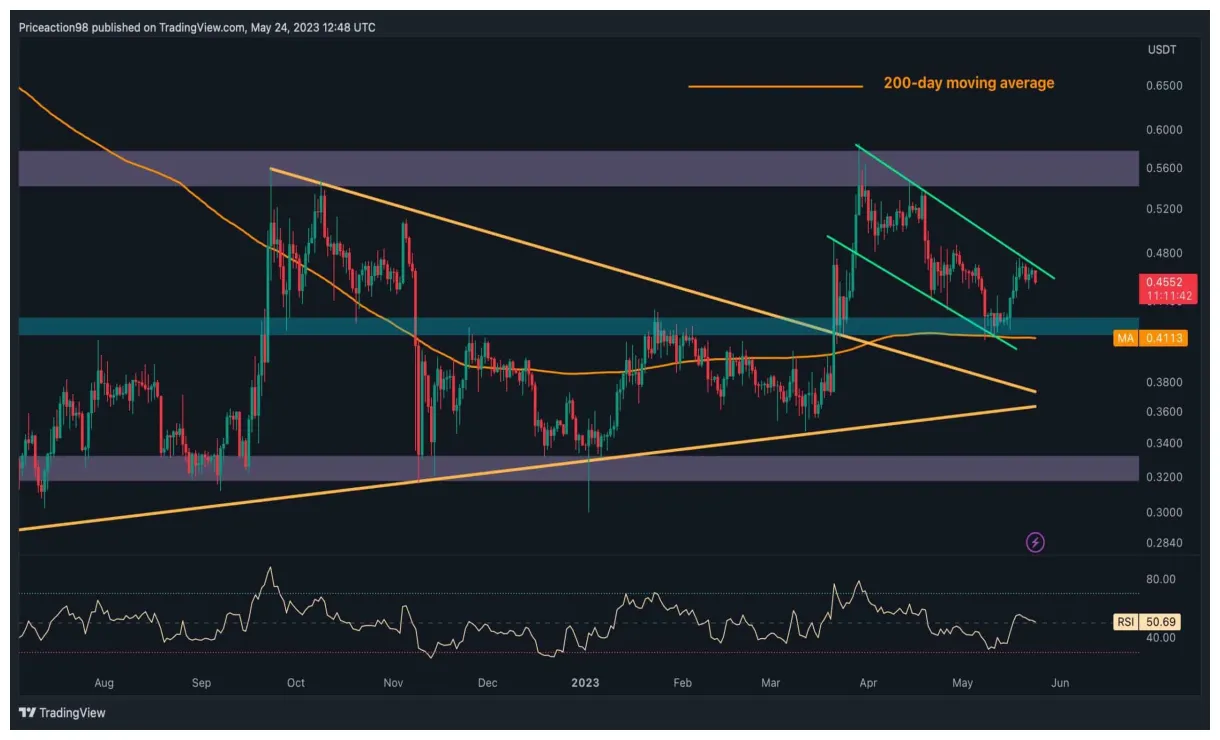This screenshot has width=1220, height=740.
Task: Expand the time axis options
Action: 600,683
